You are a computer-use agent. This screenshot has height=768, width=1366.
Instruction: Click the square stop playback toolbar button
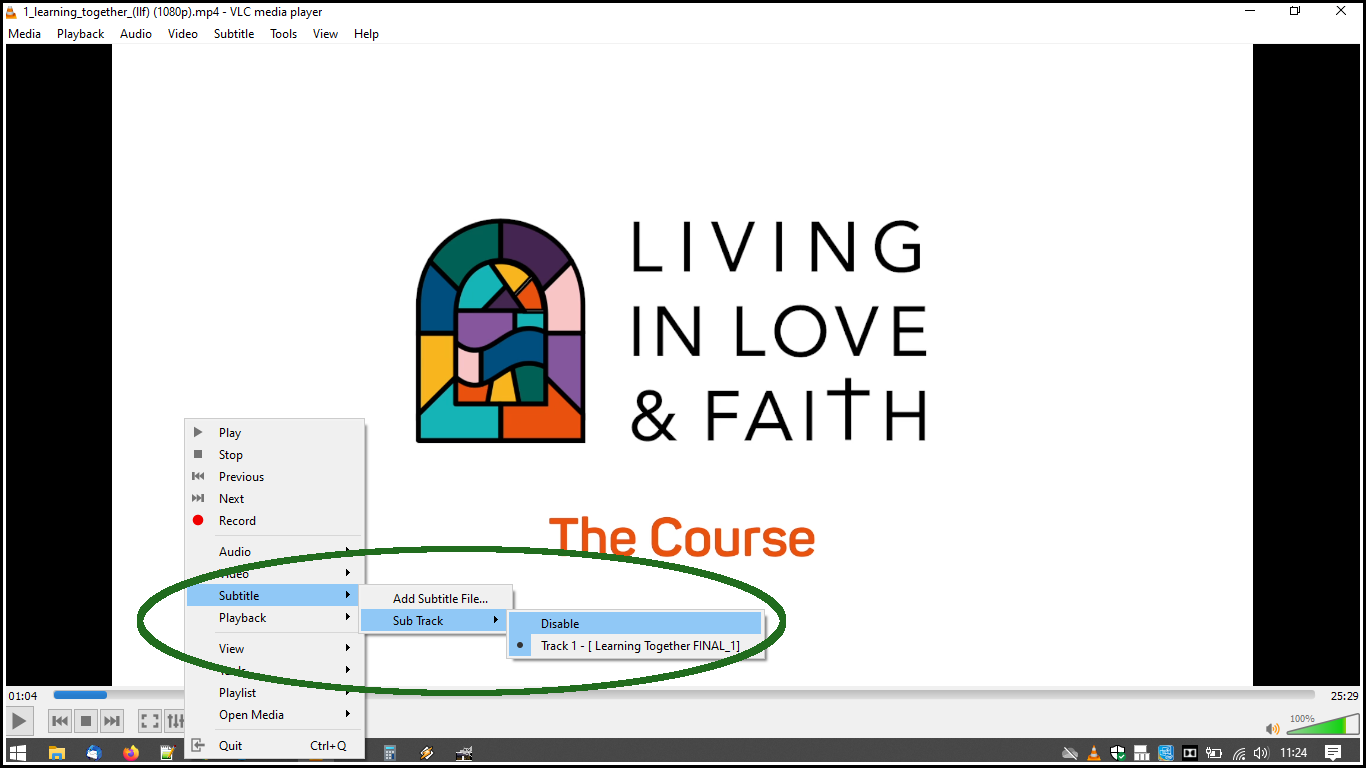coord(86,720)
